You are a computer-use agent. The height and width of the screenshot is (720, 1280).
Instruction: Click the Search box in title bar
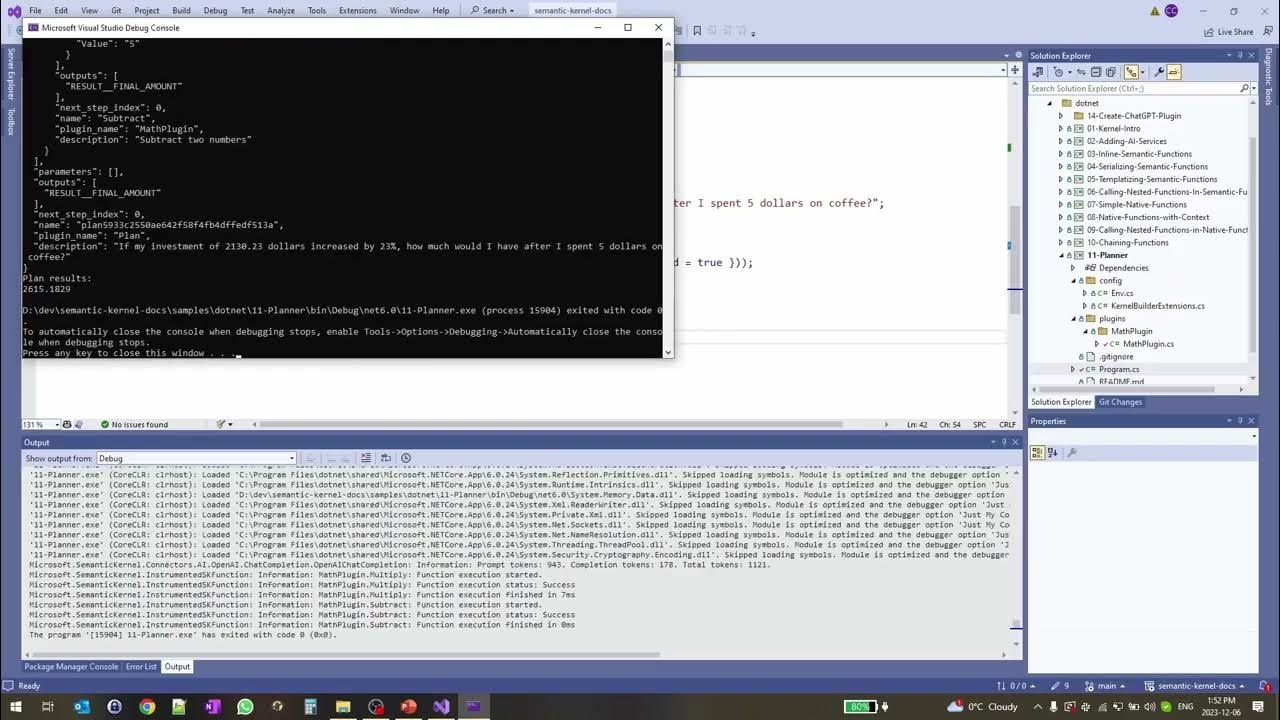pos(492,10)
